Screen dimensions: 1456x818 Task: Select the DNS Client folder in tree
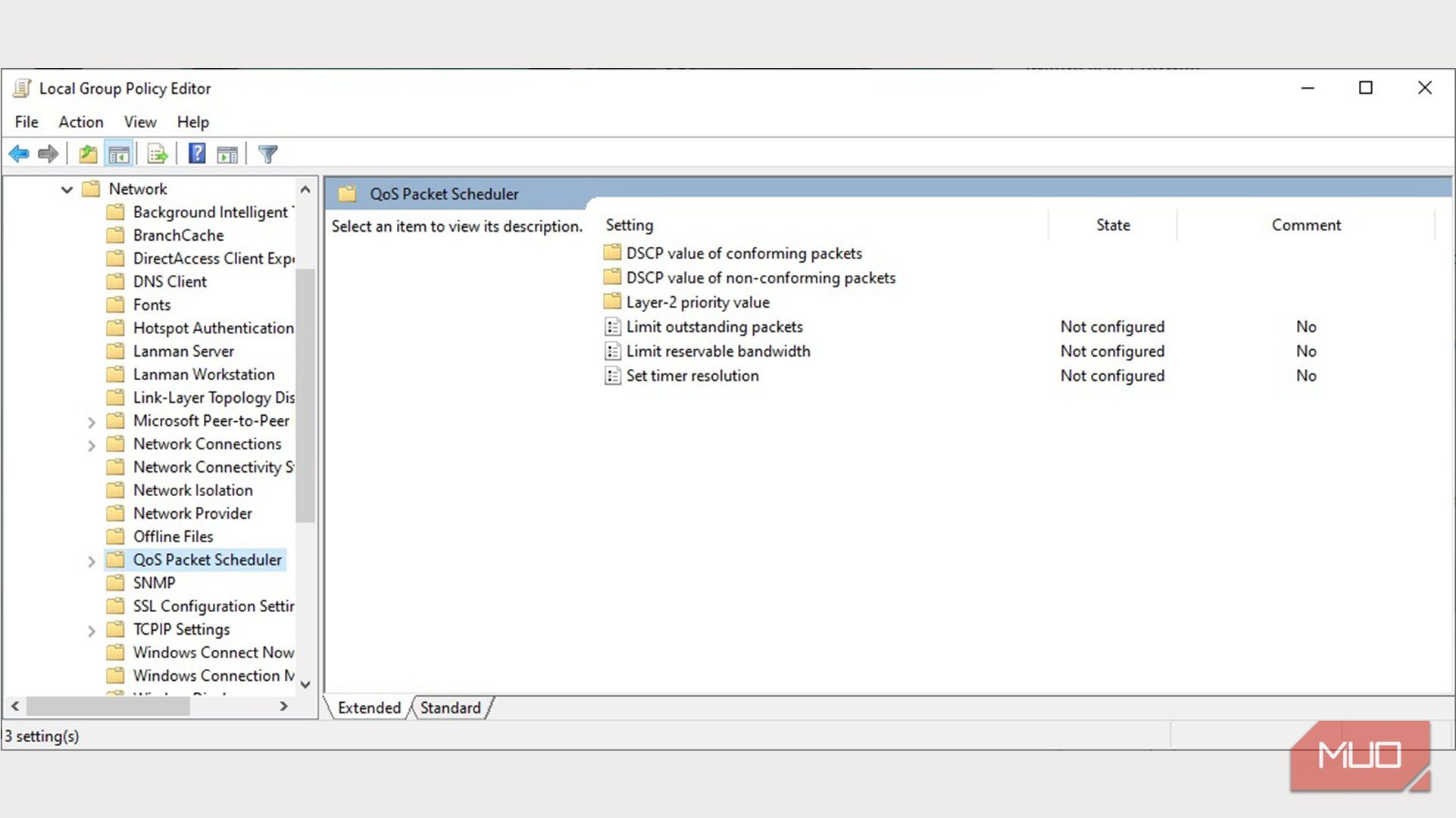tap(170, 282)
